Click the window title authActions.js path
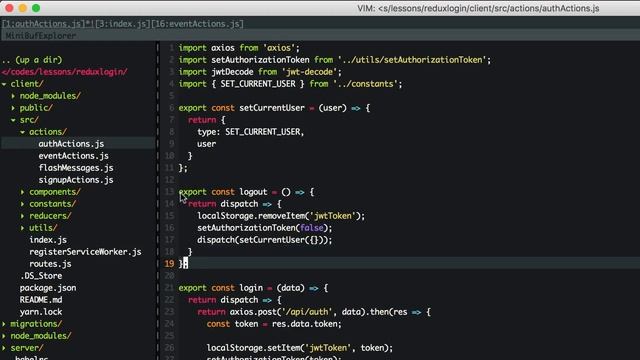The width and height of the screenshot is (640, 360). pyautogui.click(x=478, y=8)
